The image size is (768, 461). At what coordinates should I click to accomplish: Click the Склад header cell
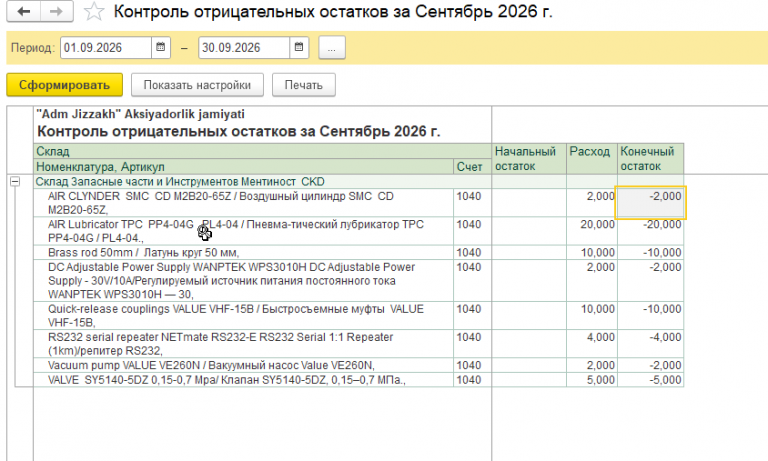coord(263,151)
